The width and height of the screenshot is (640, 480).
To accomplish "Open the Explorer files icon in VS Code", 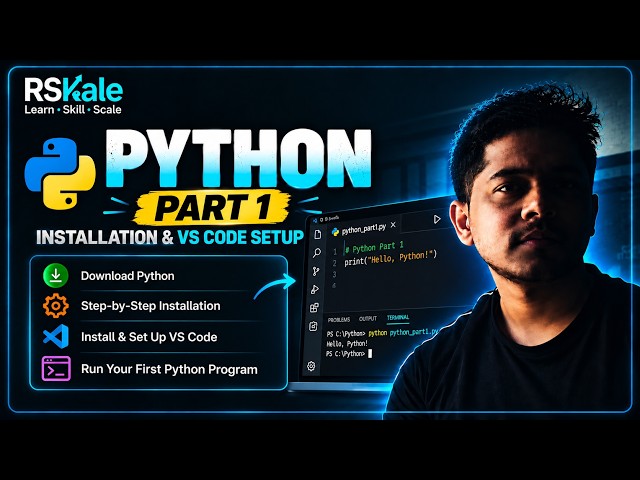I will tap(318, 234).
